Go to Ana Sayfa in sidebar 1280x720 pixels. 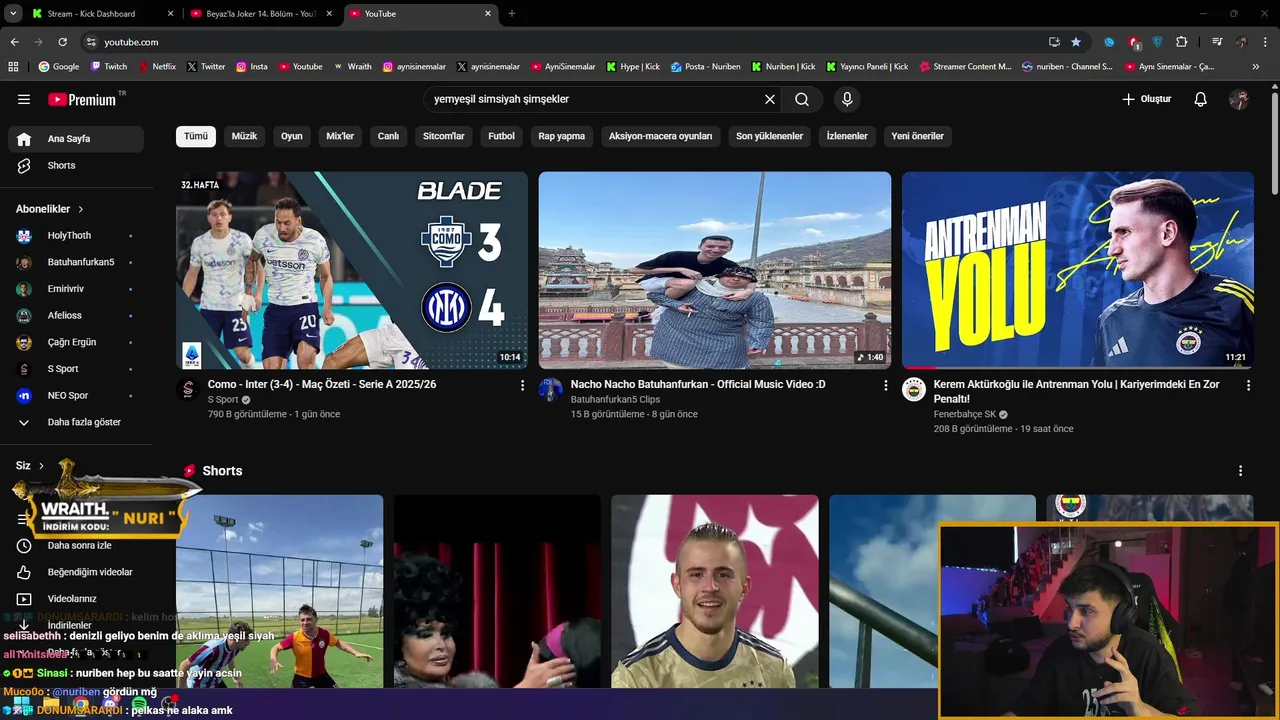(x=76, y=139)
